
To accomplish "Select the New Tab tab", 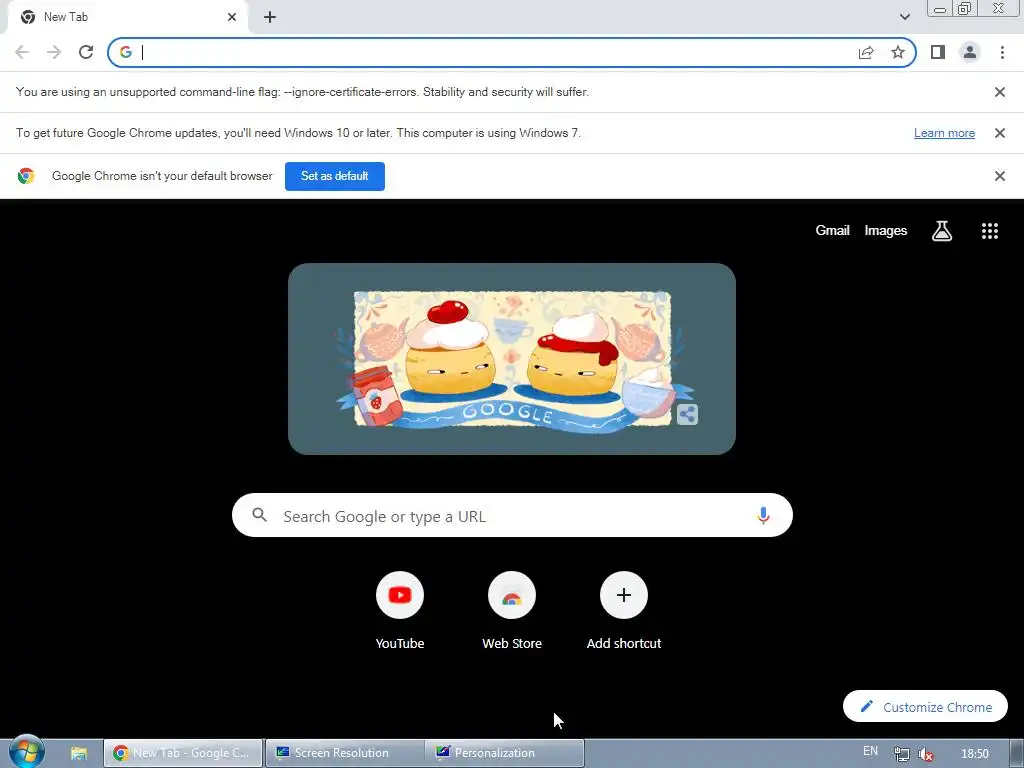I will click(x=127, y=17).
